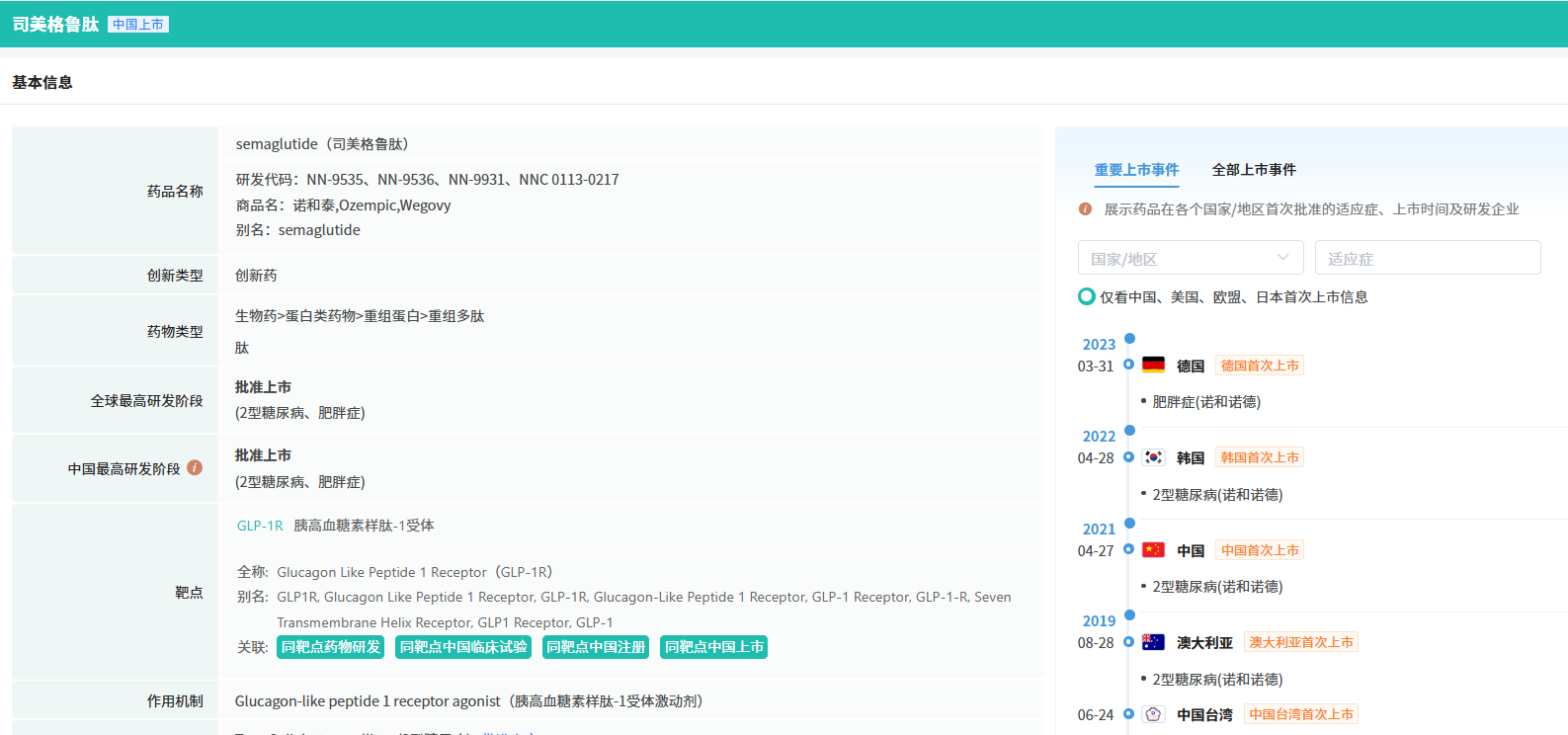Click the 08-28 timeline event dot
The width and height of the screenshot is (1568, 735).
click(x=1128, y=642)
